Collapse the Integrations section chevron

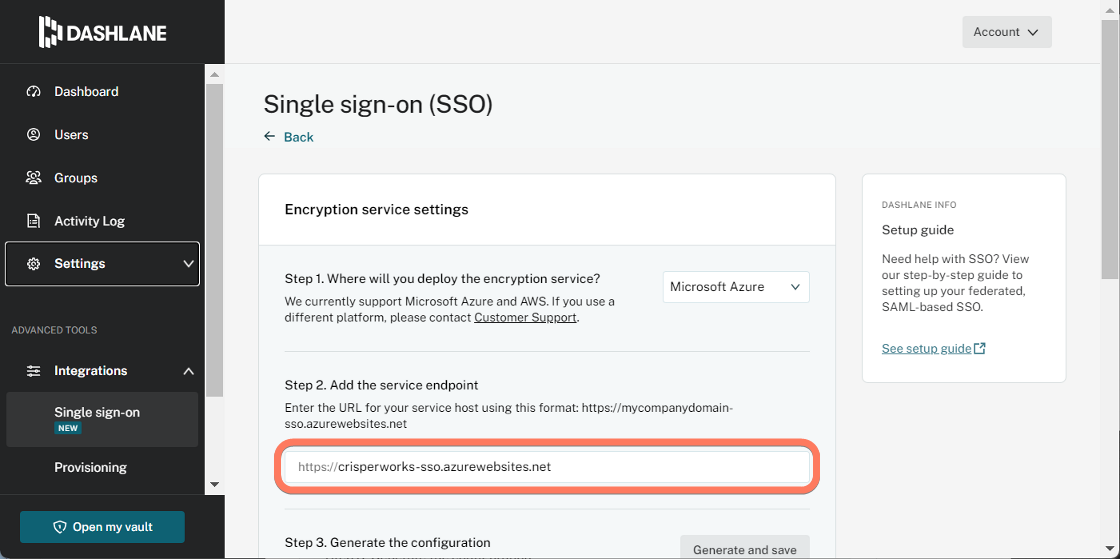(189, 371)
